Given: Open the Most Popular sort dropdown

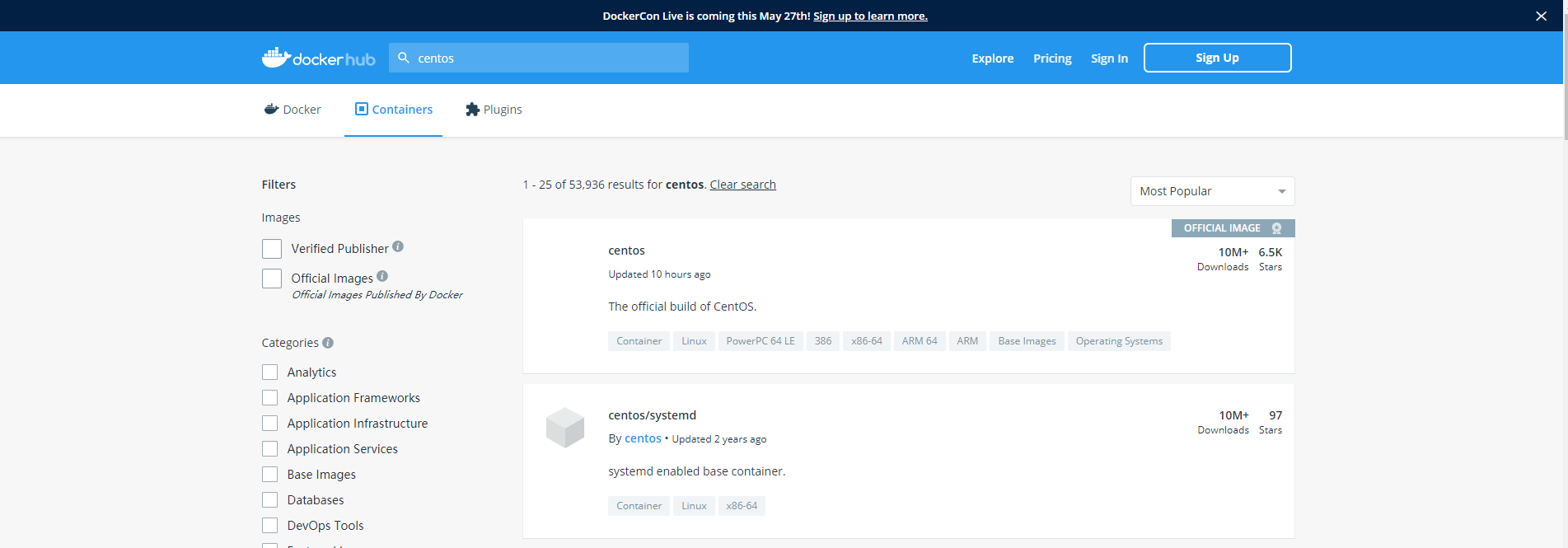Looking at the screenshot, I should coord(1212,191).
